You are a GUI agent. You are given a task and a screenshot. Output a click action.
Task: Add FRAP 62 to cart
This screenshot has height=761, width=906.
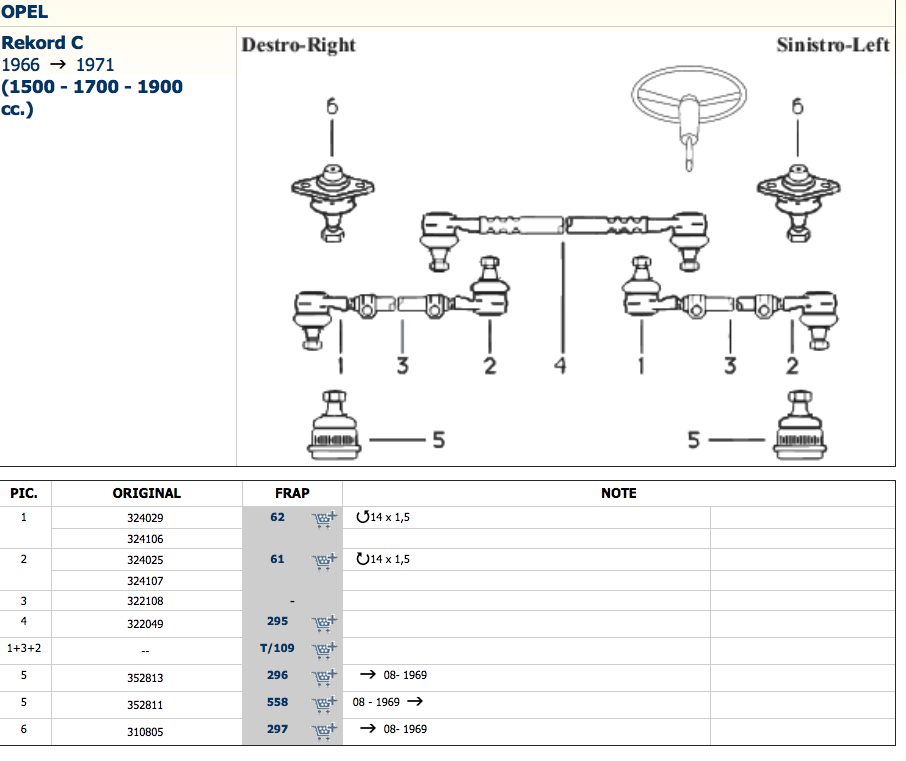[324, 519]
